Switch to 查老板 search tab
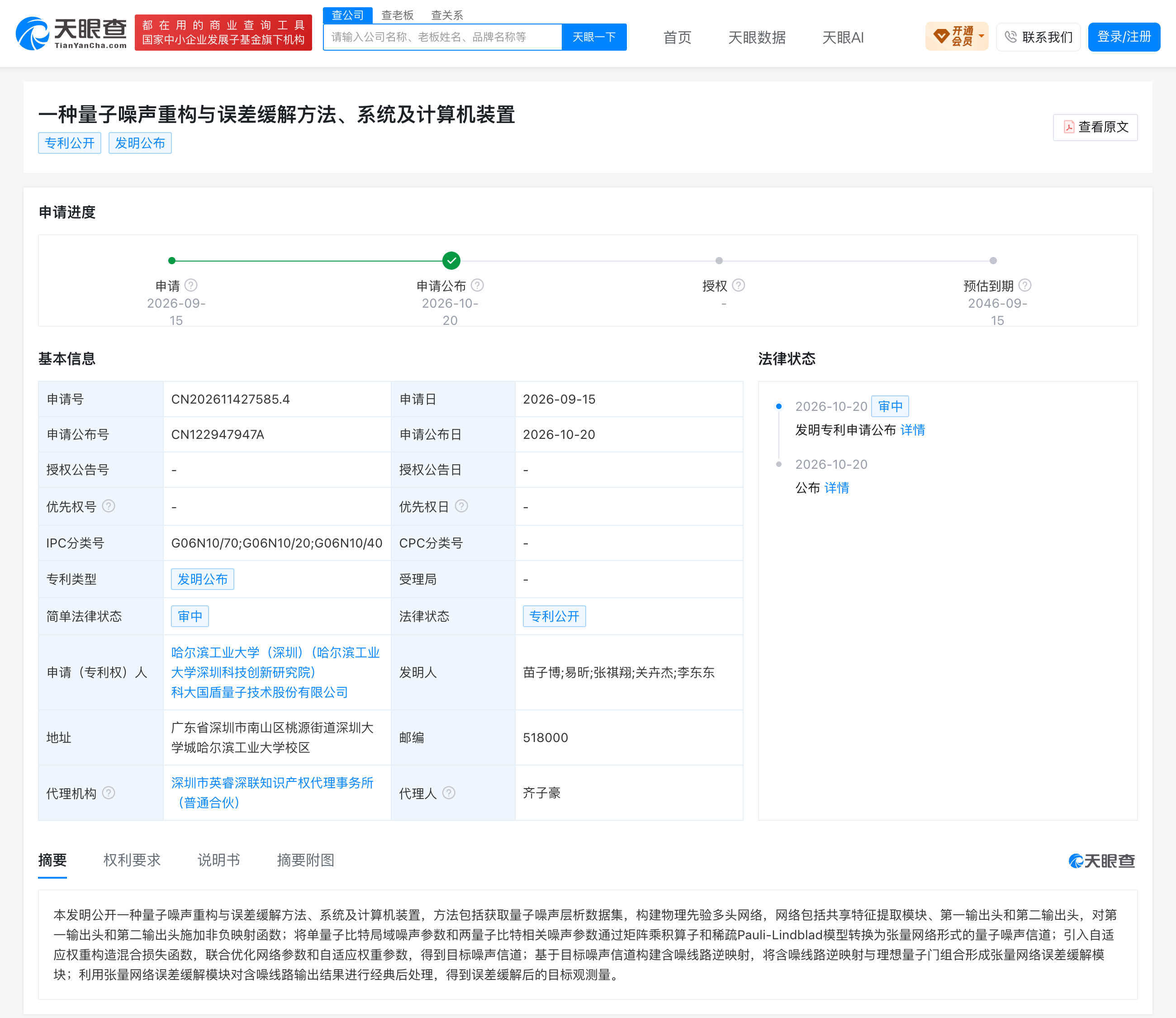 398,15
